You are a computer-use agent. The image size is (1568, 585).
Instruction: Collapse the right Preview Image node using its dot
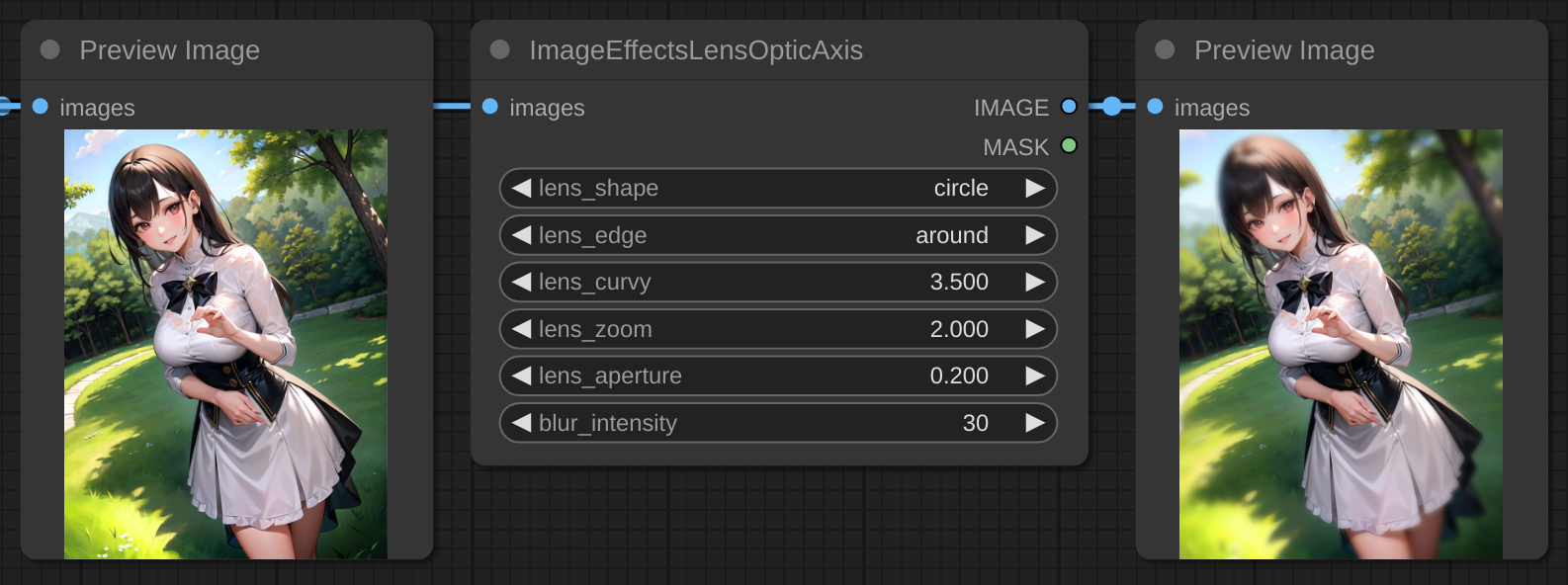tap(1165, 49)
